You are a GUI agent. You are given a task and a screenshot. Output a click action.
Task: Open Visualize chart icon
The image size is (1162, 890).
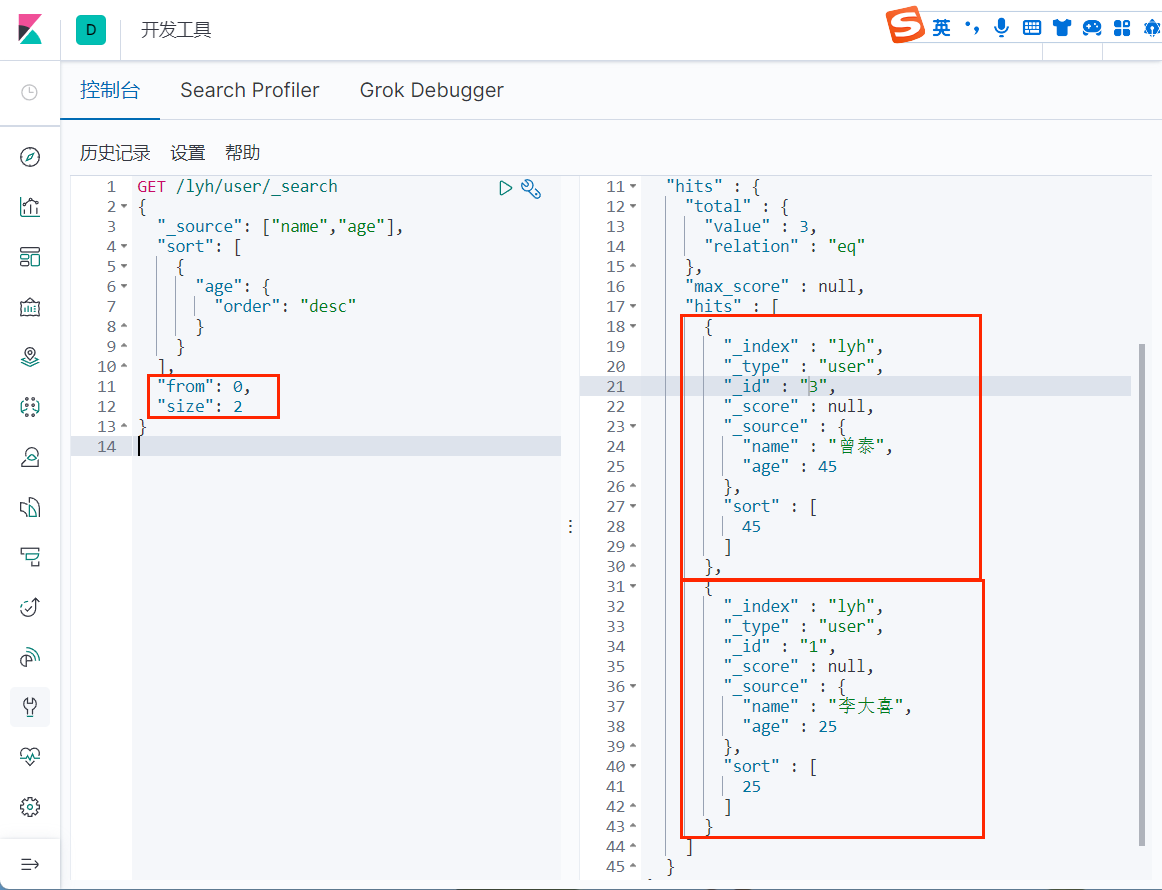(30, 207)
